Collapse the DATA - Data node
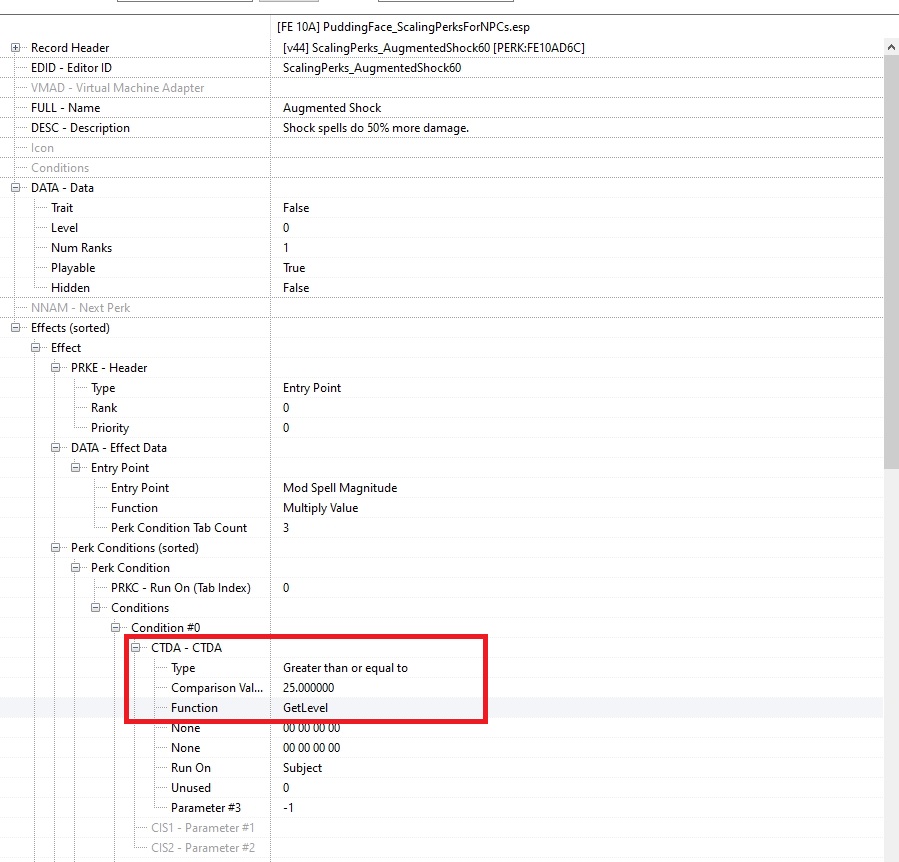 (15, 188)
